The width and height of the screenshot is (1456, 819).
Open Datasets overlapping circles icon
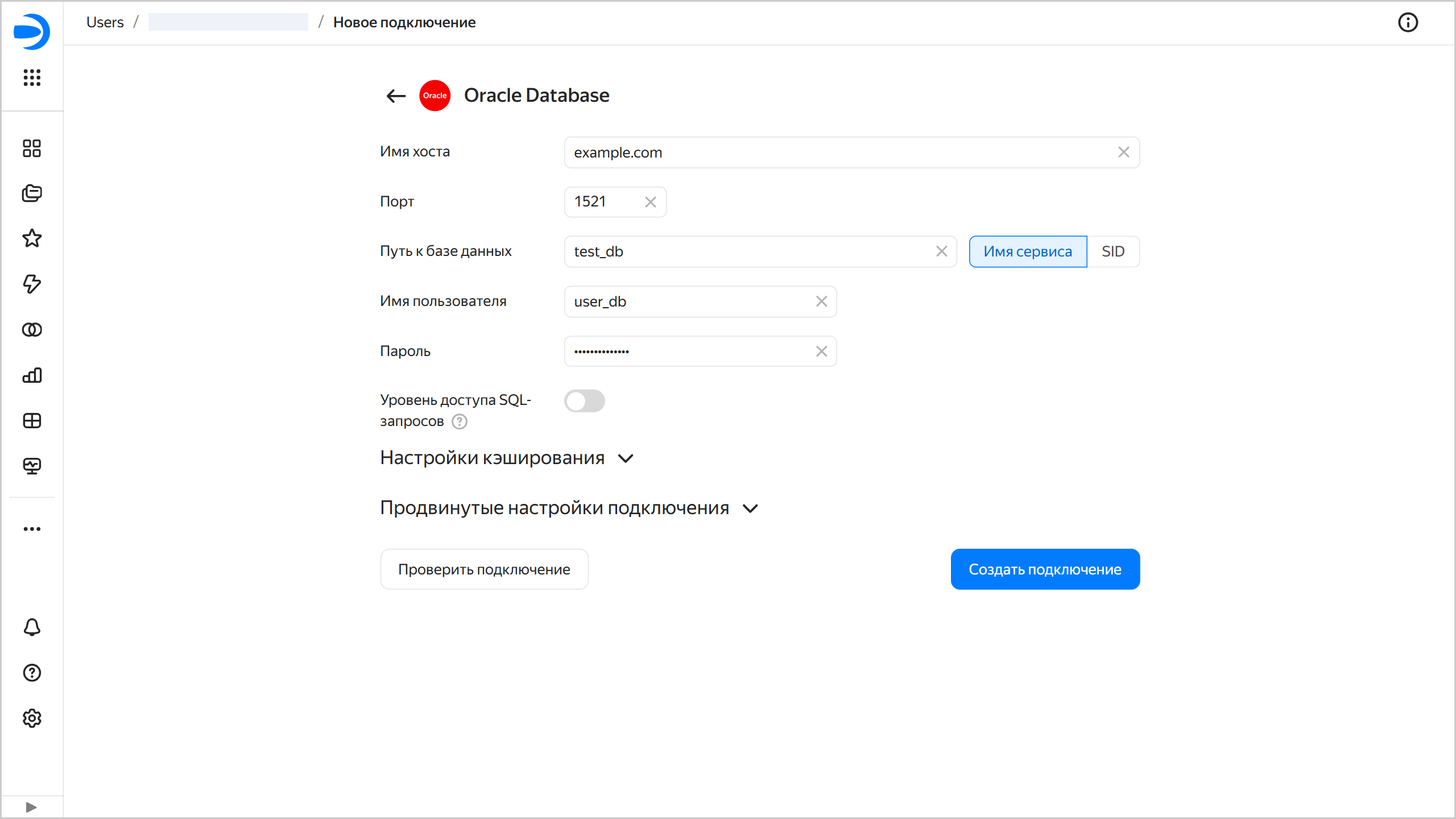point(32,330)
